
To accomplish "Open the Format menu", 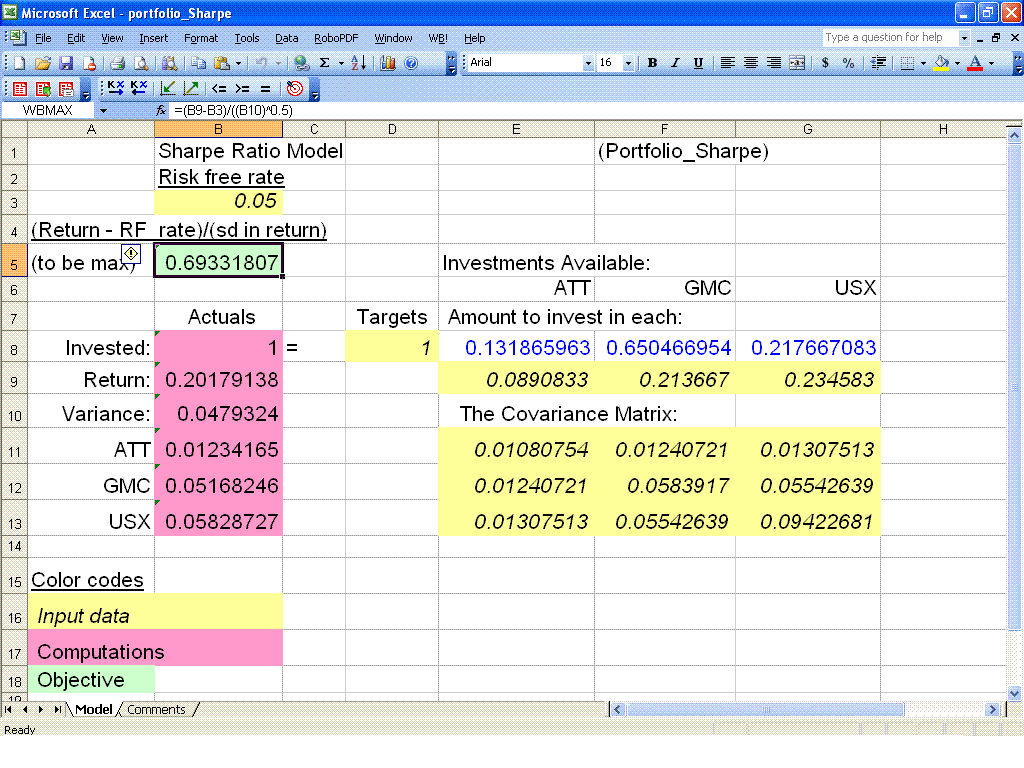I will coord(201,39).
